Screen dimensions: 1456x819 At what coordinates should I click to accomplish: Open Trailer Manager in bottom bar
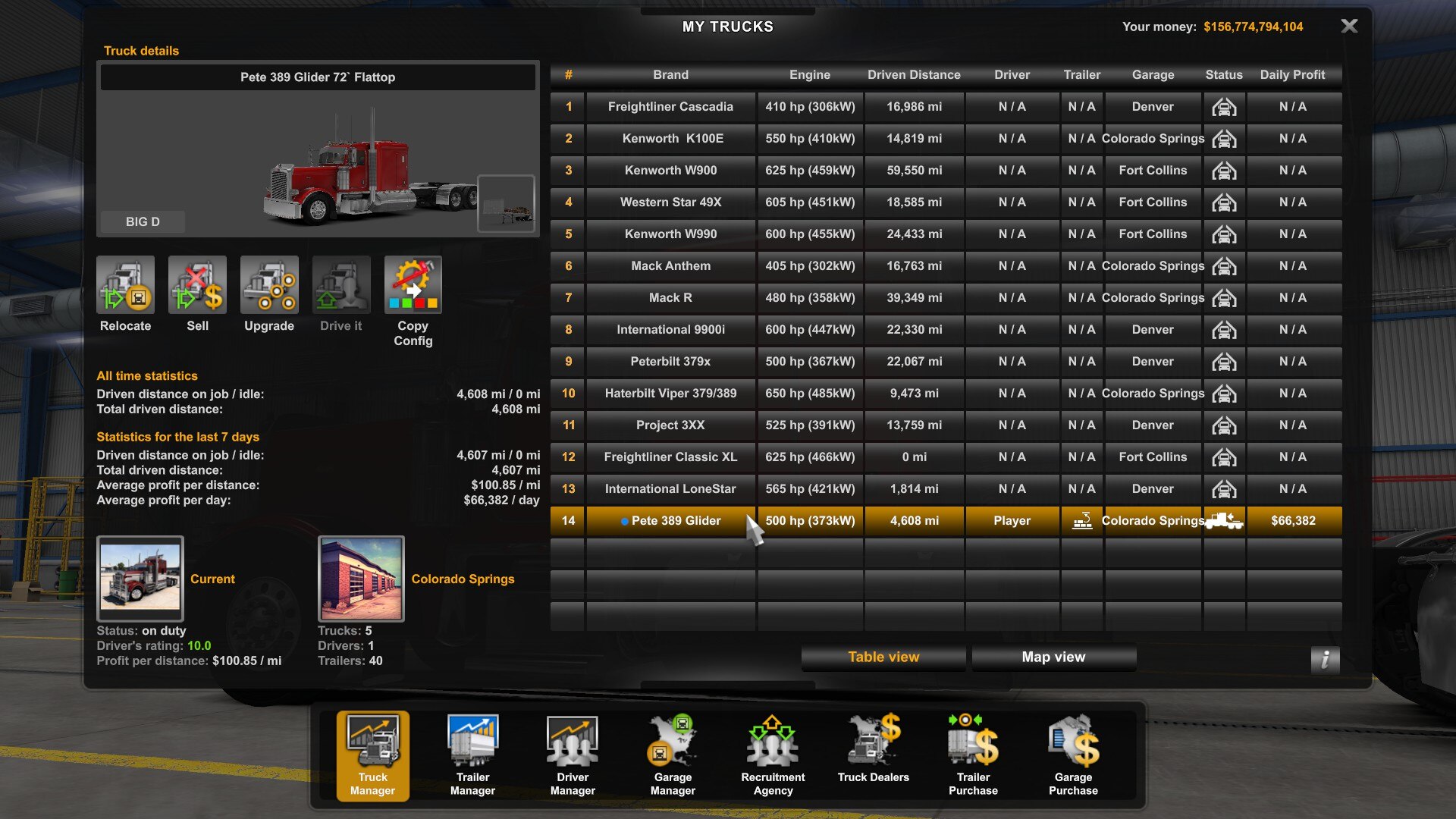[x=472, y=755]
